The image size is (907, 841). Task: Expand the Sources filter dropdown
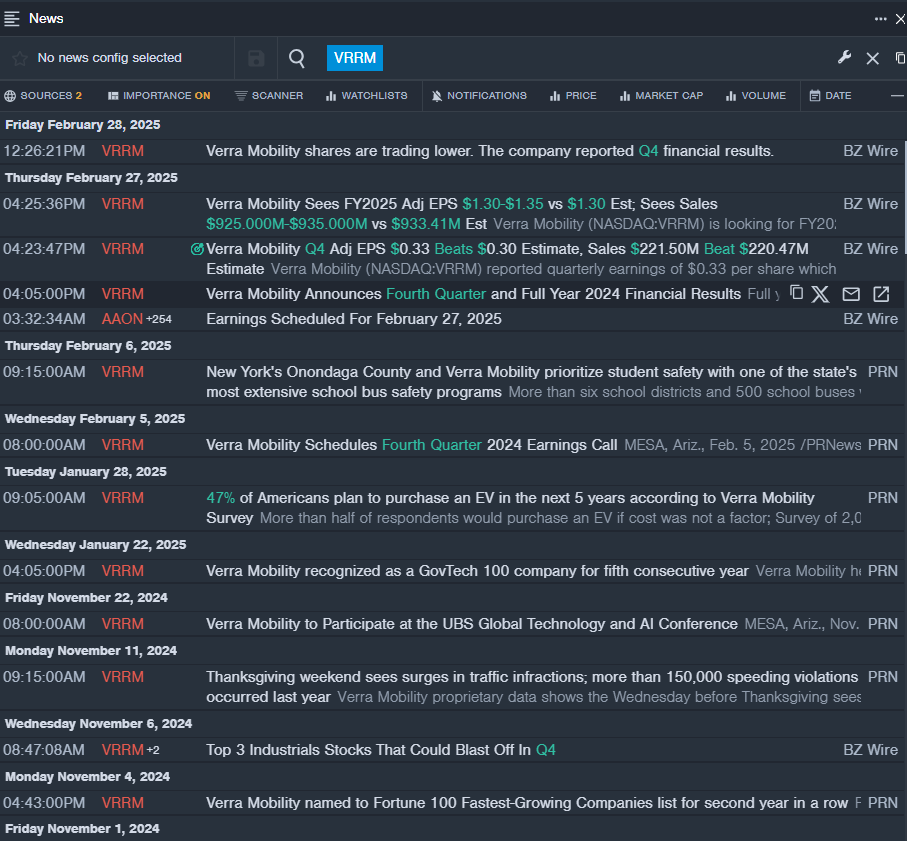(x=43, y=96)
